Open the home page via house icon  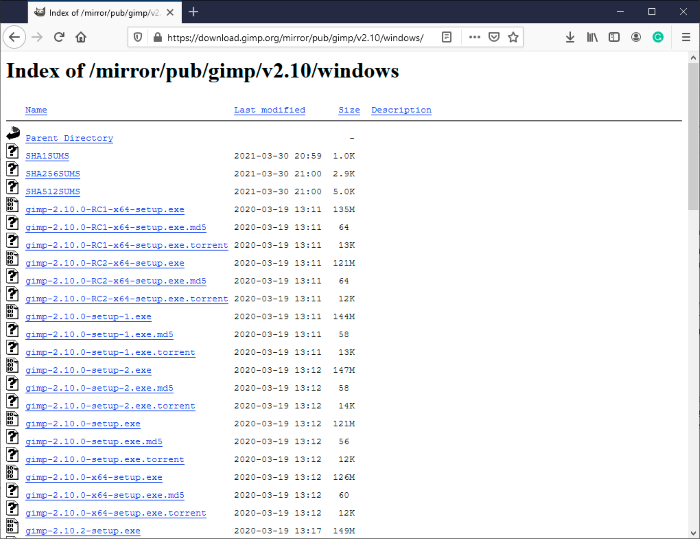pos(81,37)
